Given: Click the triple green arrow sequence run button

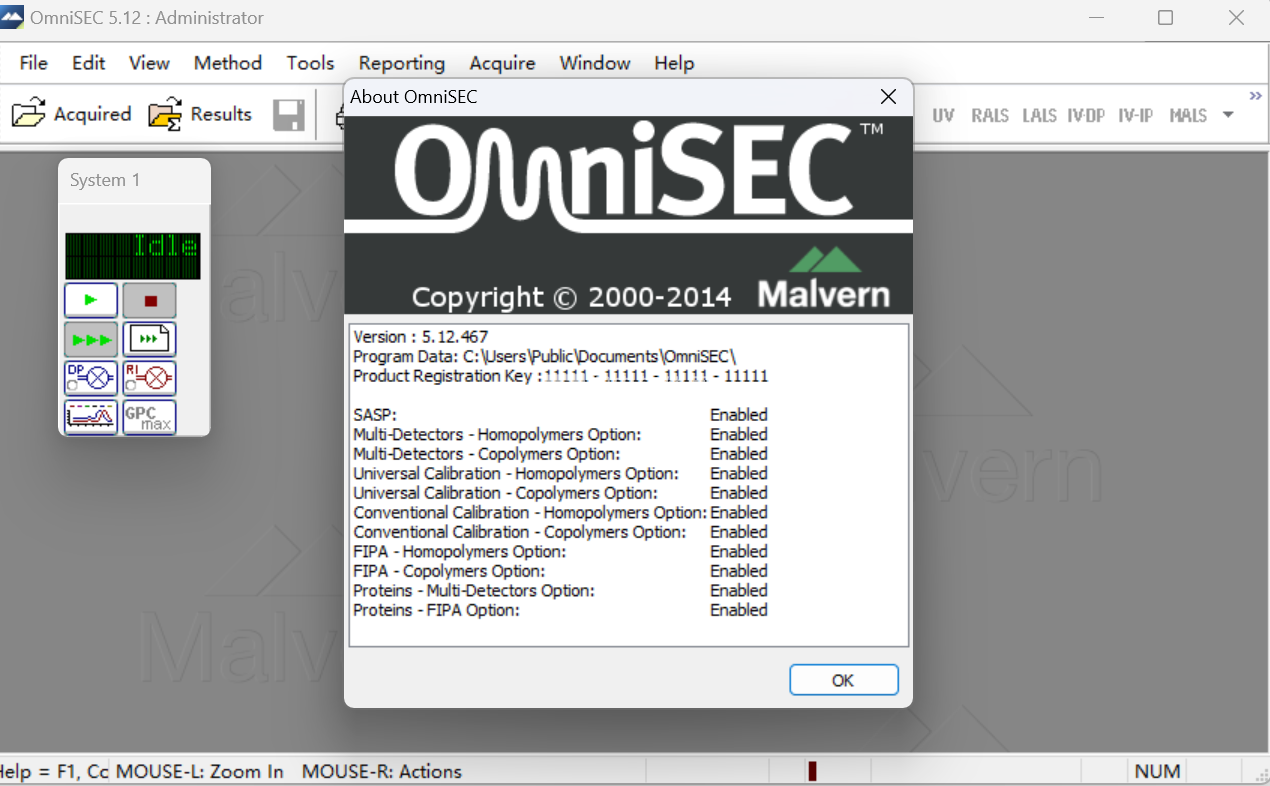Looking at the screenshot, I should (x=91, y=339).
